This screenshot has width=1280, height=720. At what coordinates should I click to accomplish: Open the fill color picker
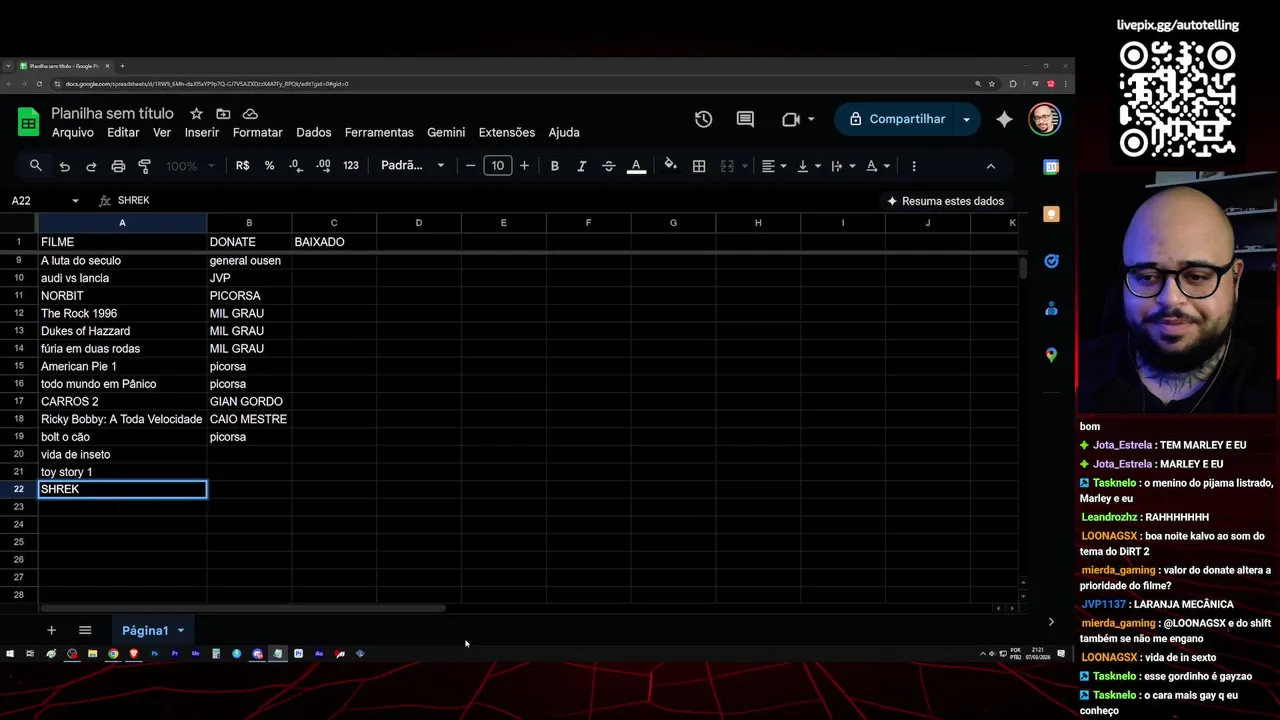(671, 166)
